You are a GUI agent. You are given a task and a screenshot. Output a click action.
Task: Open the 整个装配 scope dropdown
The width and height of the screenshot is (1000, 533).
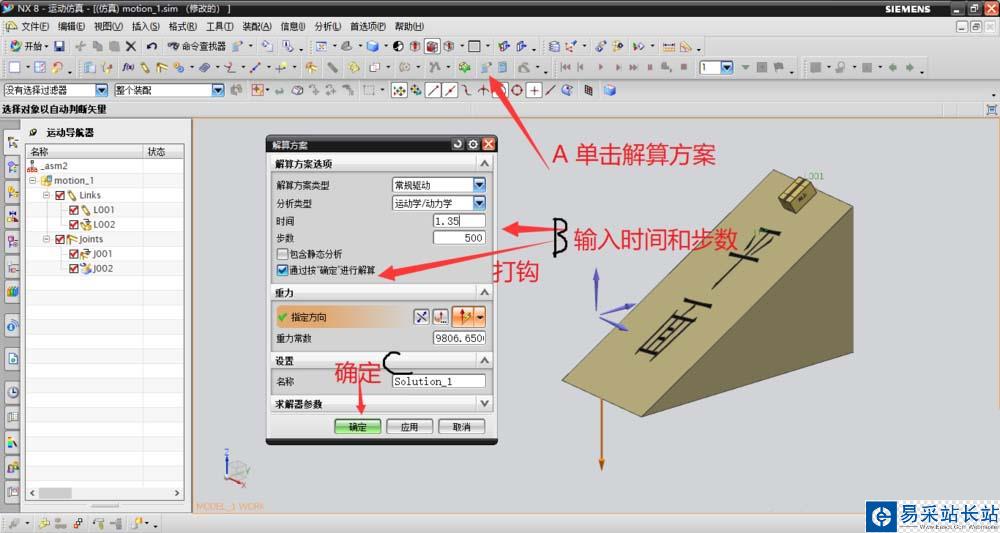pyautogui.click(x=218, y=91)
